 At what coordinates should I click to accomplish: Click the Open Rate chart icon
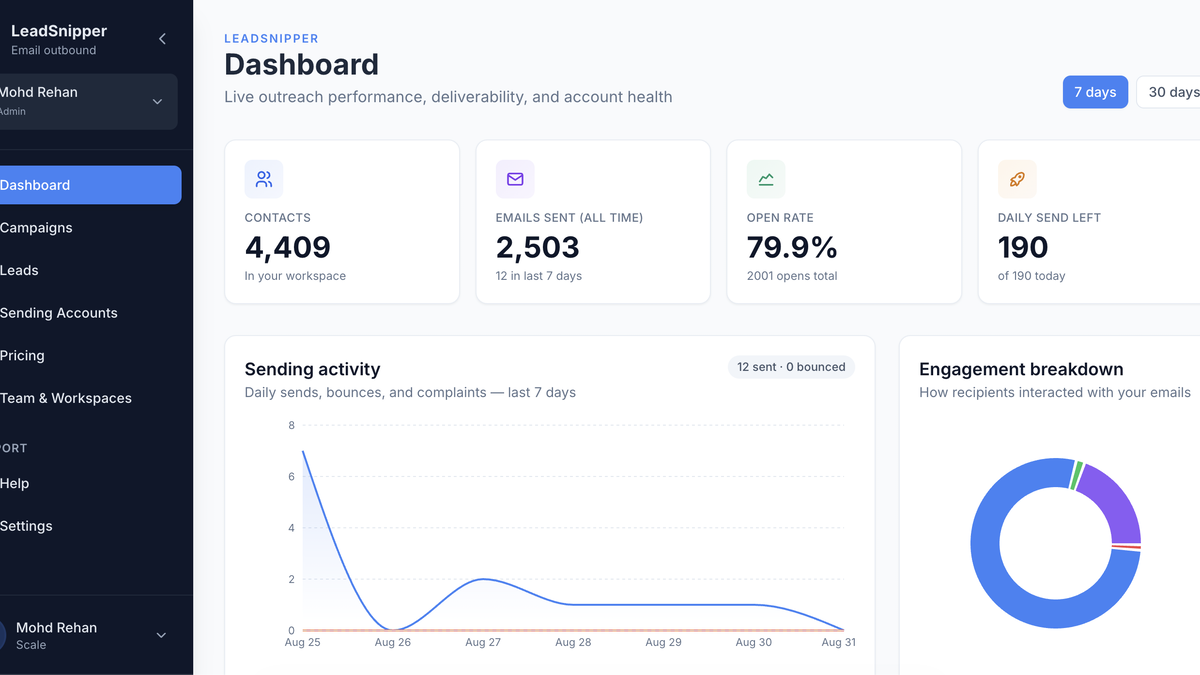coord(766,179)
